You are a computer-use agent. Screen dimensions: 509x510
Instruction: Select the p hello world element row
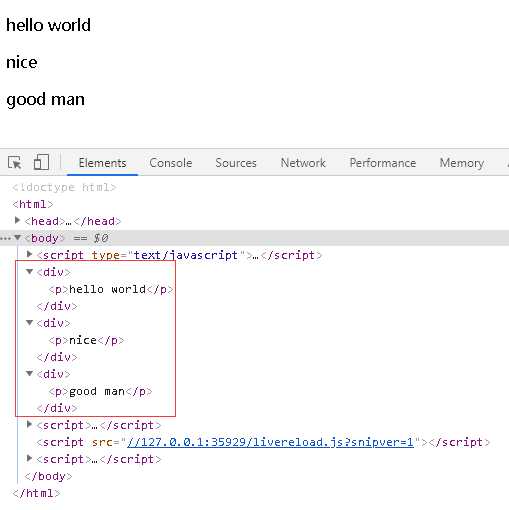[111, 289]
